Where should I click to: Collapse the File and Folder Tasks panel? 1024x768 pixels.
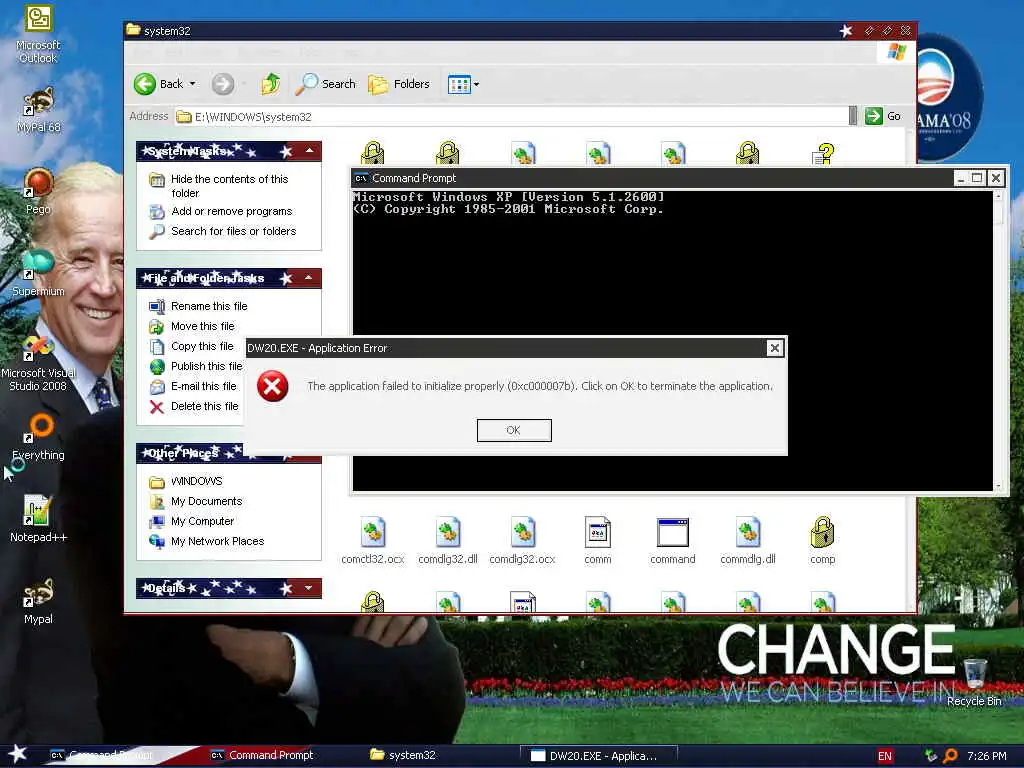click(x=310, y=278)
